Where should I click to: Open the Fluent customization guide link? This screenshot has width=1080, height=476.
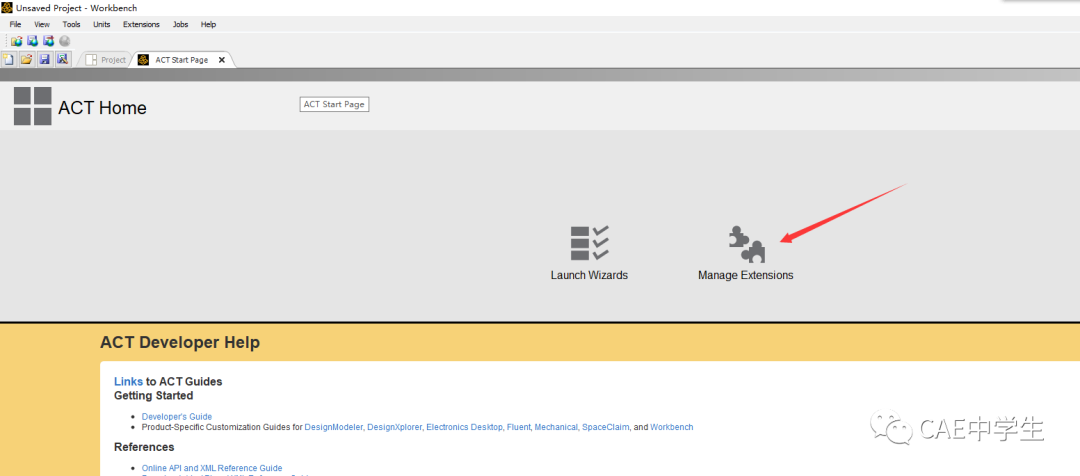point(519,427)
